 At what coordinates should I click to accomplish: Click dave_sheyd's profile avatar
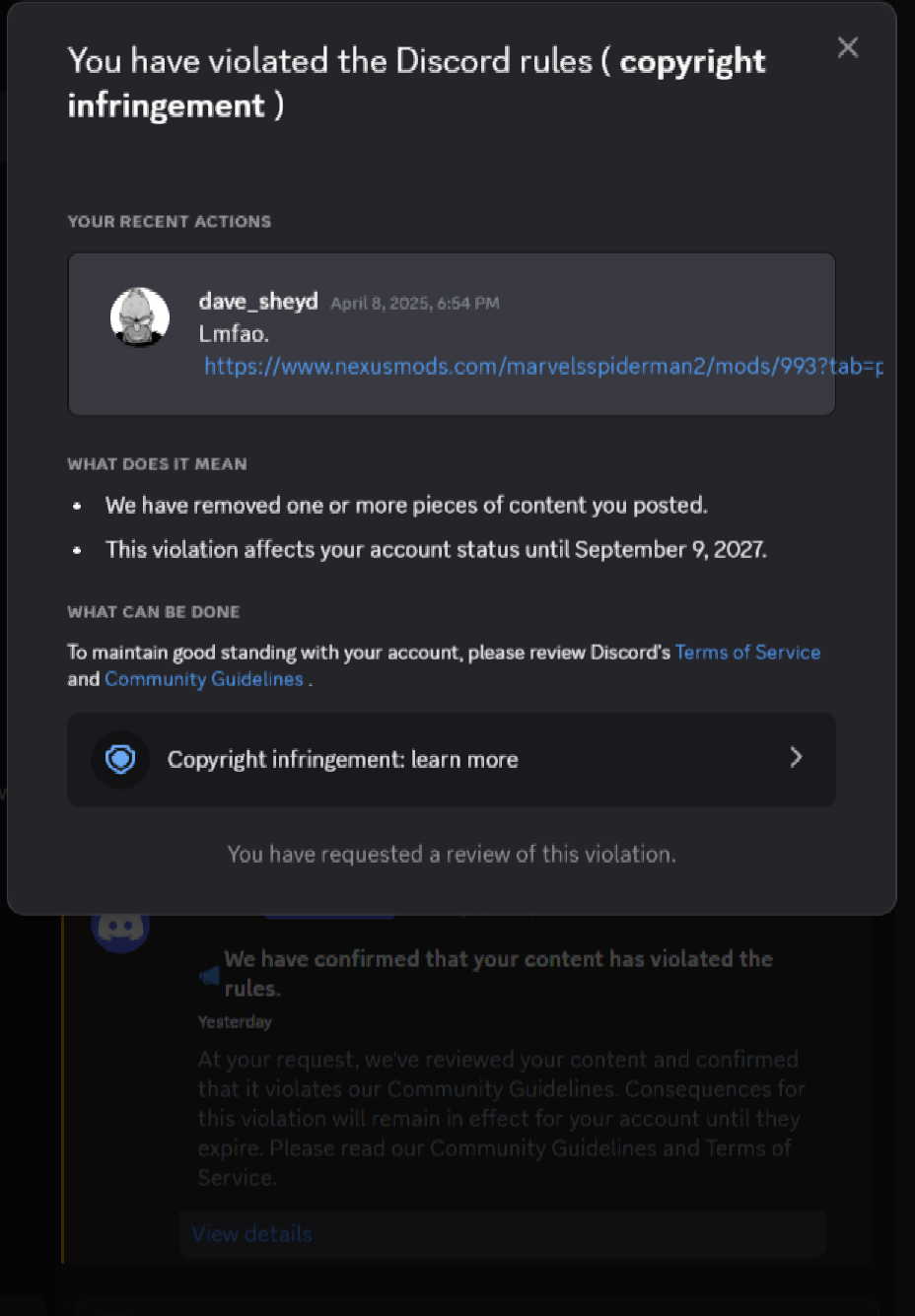pos(139,317)
